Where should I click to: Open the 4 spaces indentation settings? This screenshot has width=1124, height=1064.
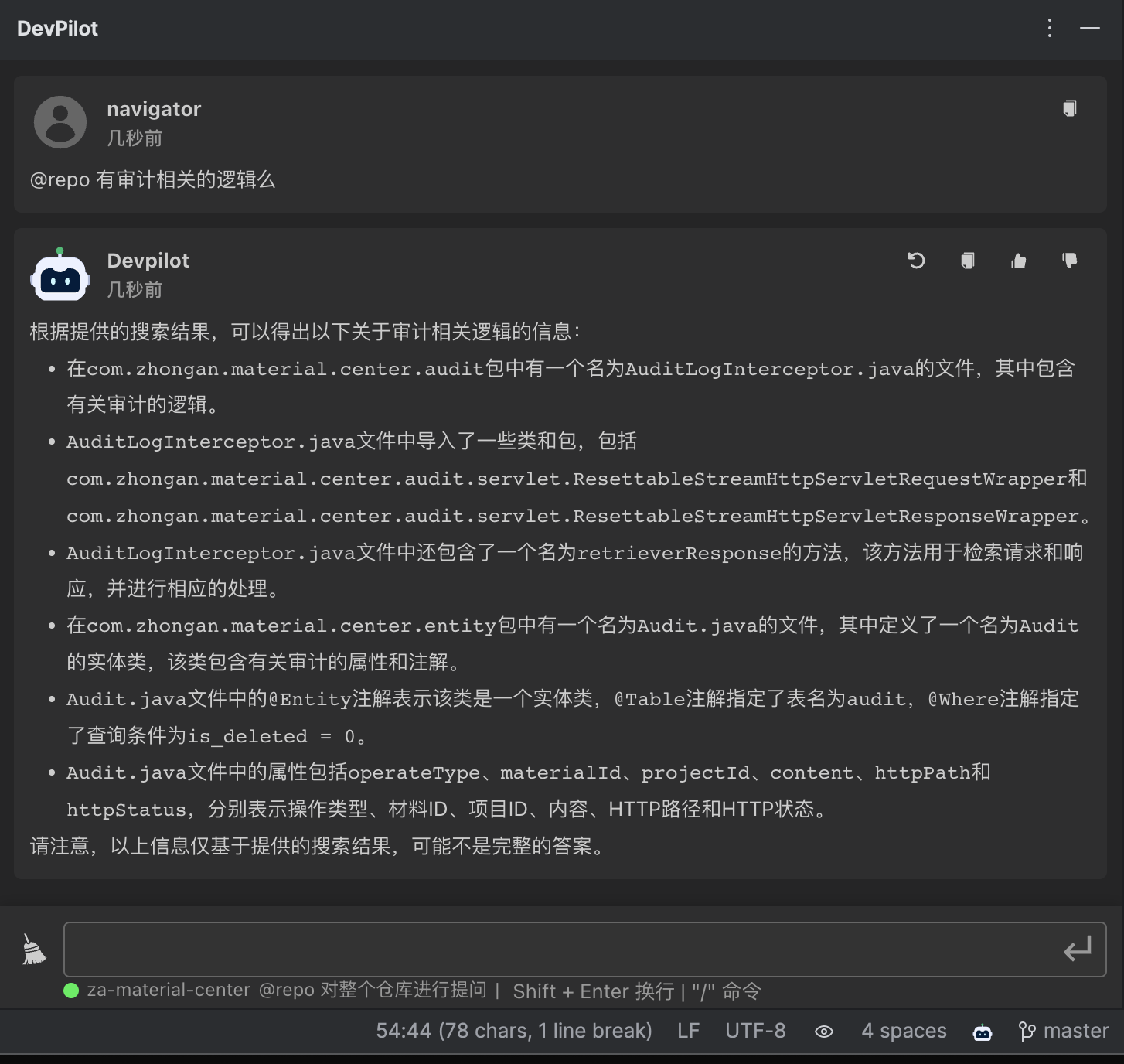click(x=904, y=1031)
